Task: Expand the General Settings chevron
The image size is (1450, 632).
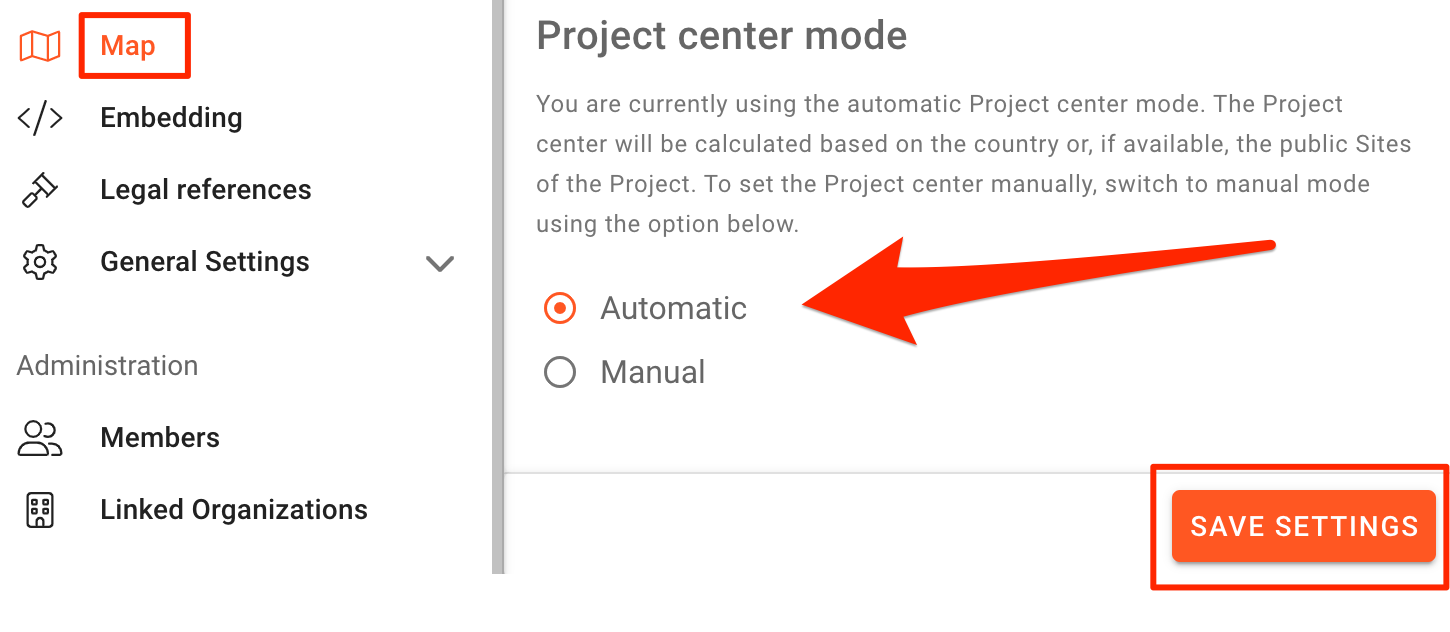Action: (x=440, y=264)
